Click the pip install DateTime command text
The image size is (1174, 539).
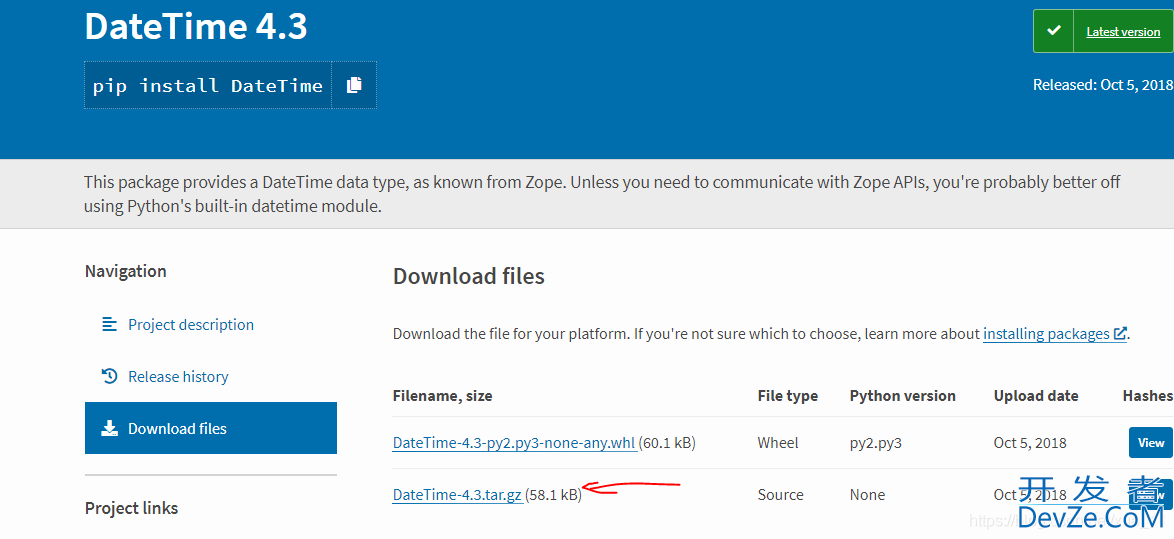[207, 85]
